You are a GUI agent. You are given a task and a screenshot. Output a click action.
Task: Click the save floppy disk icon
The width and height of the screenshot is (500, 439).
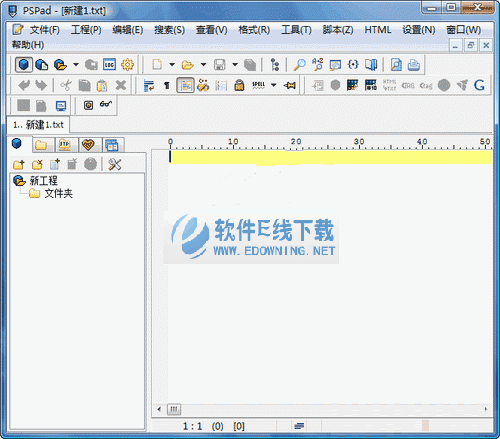tap(219, 65)
